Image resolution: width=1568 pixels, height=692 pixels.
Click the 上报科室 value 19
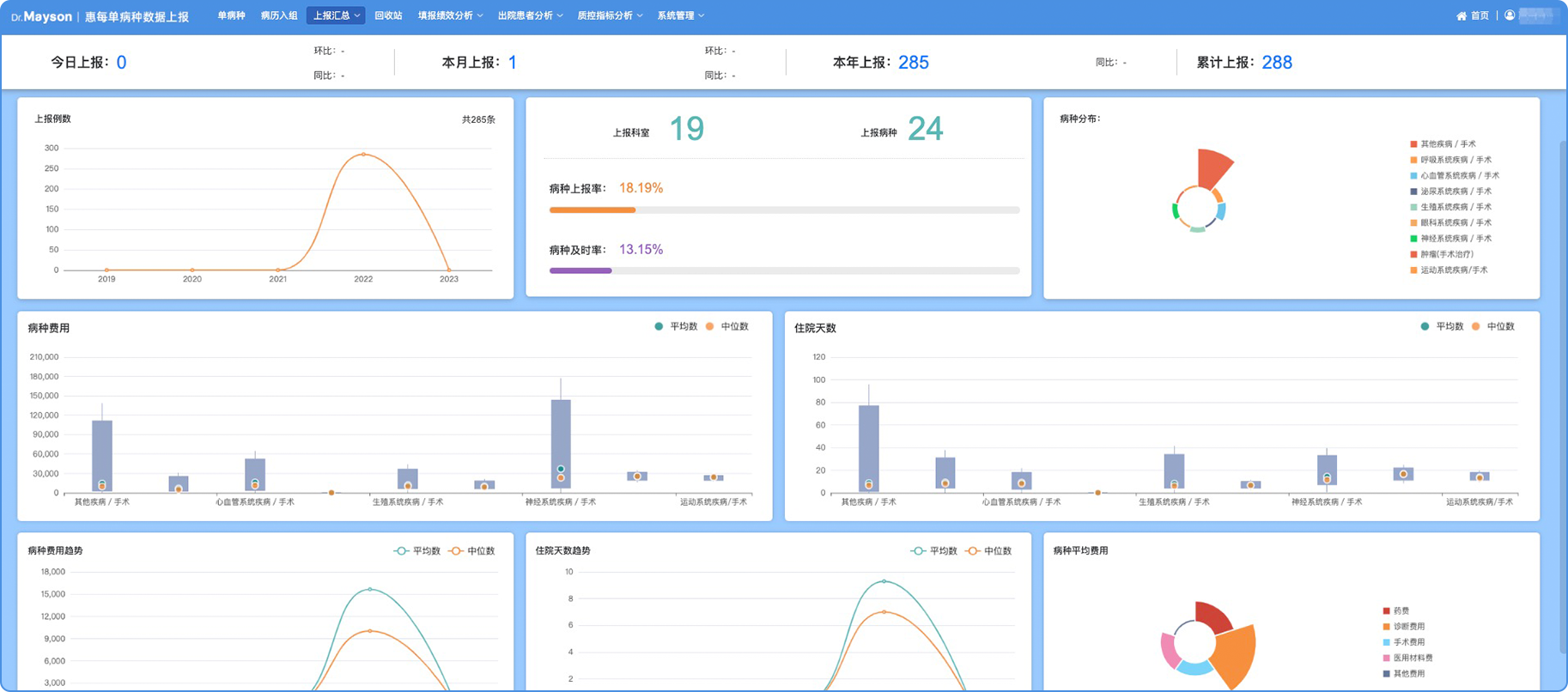(686, 129)
